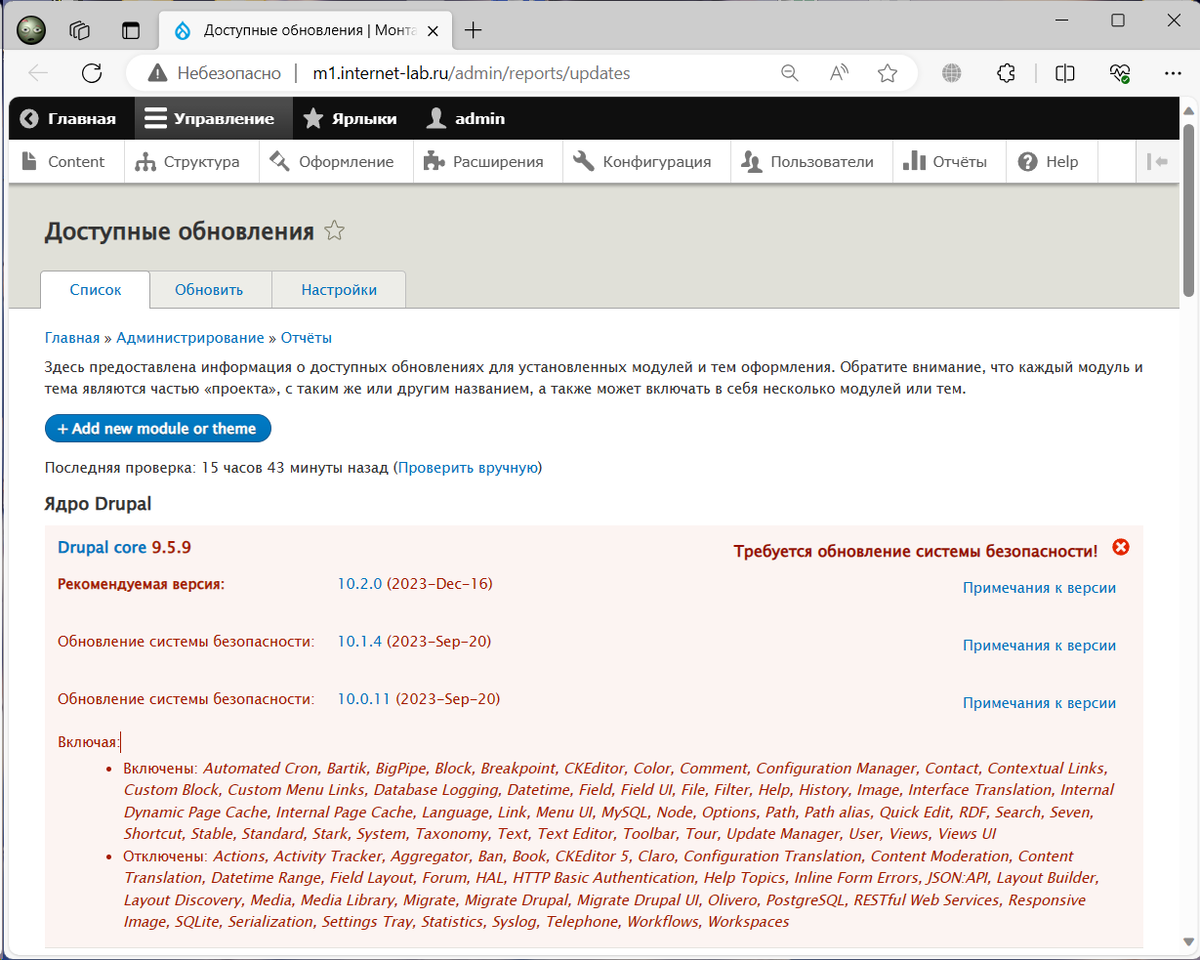Click the Требуется обновление системы безопасности! text

(x=915, y=551)
